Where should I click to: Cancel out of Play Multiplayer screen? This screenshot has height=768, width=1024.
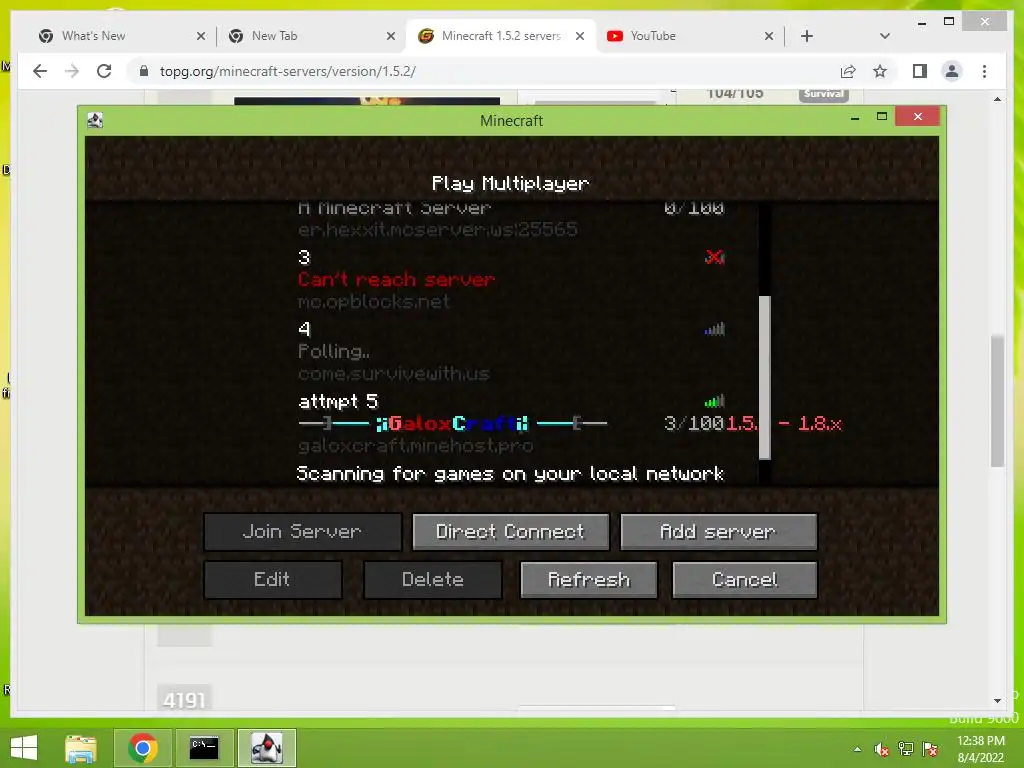(744, 580)
